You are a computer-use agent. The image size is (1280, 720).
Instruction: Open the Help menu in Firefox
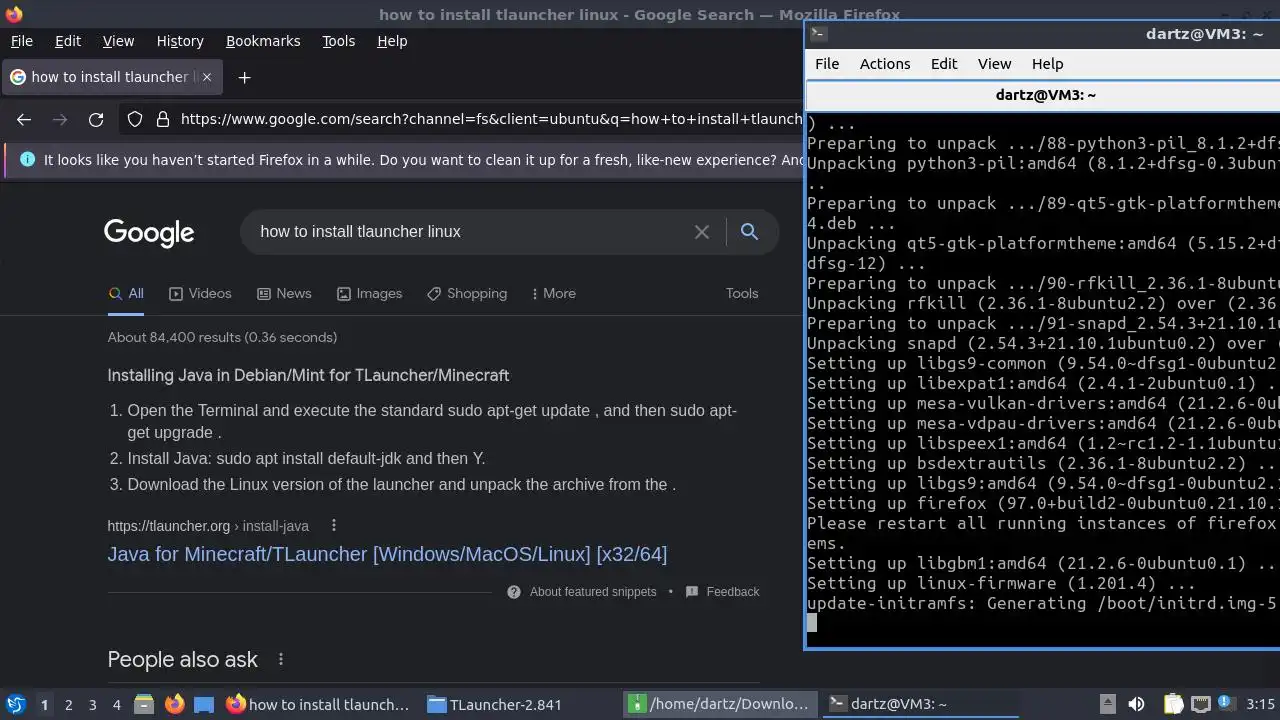[x=392, y=41]
